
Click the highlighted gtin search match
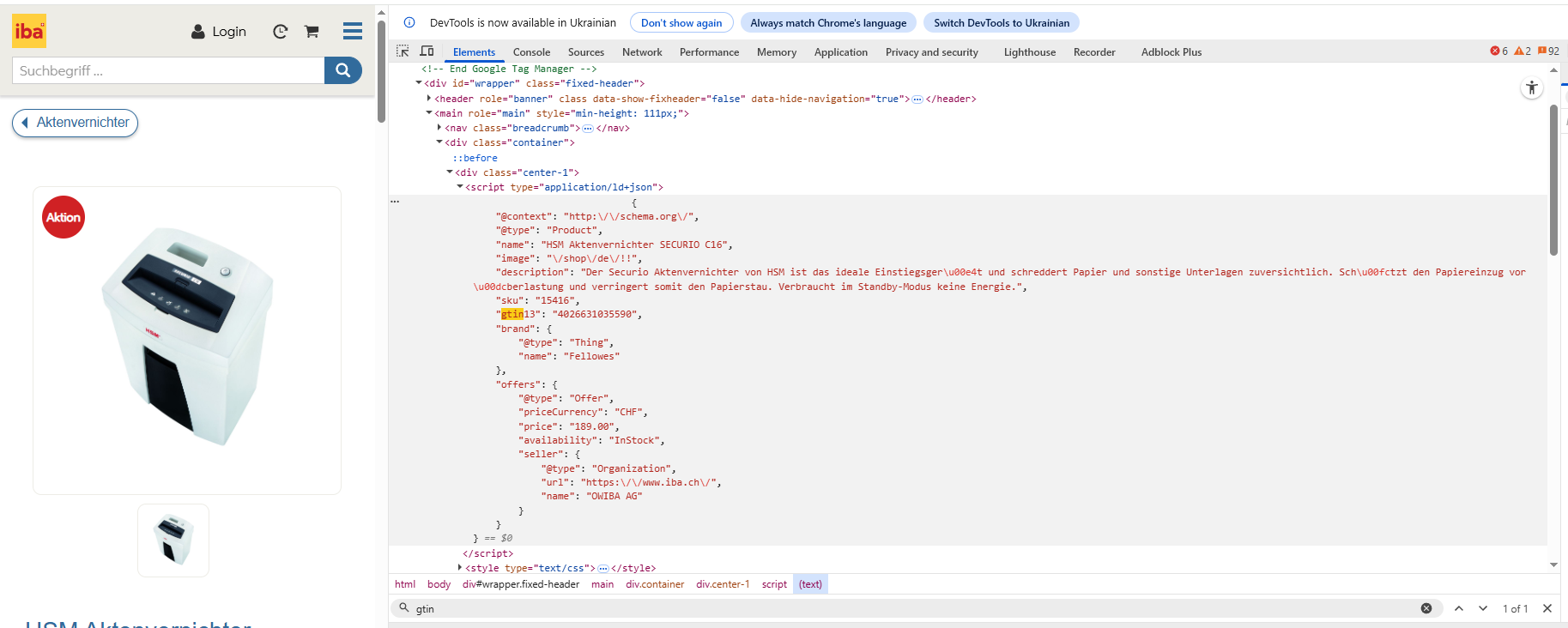pyautogui.click(x=512, y=314)
